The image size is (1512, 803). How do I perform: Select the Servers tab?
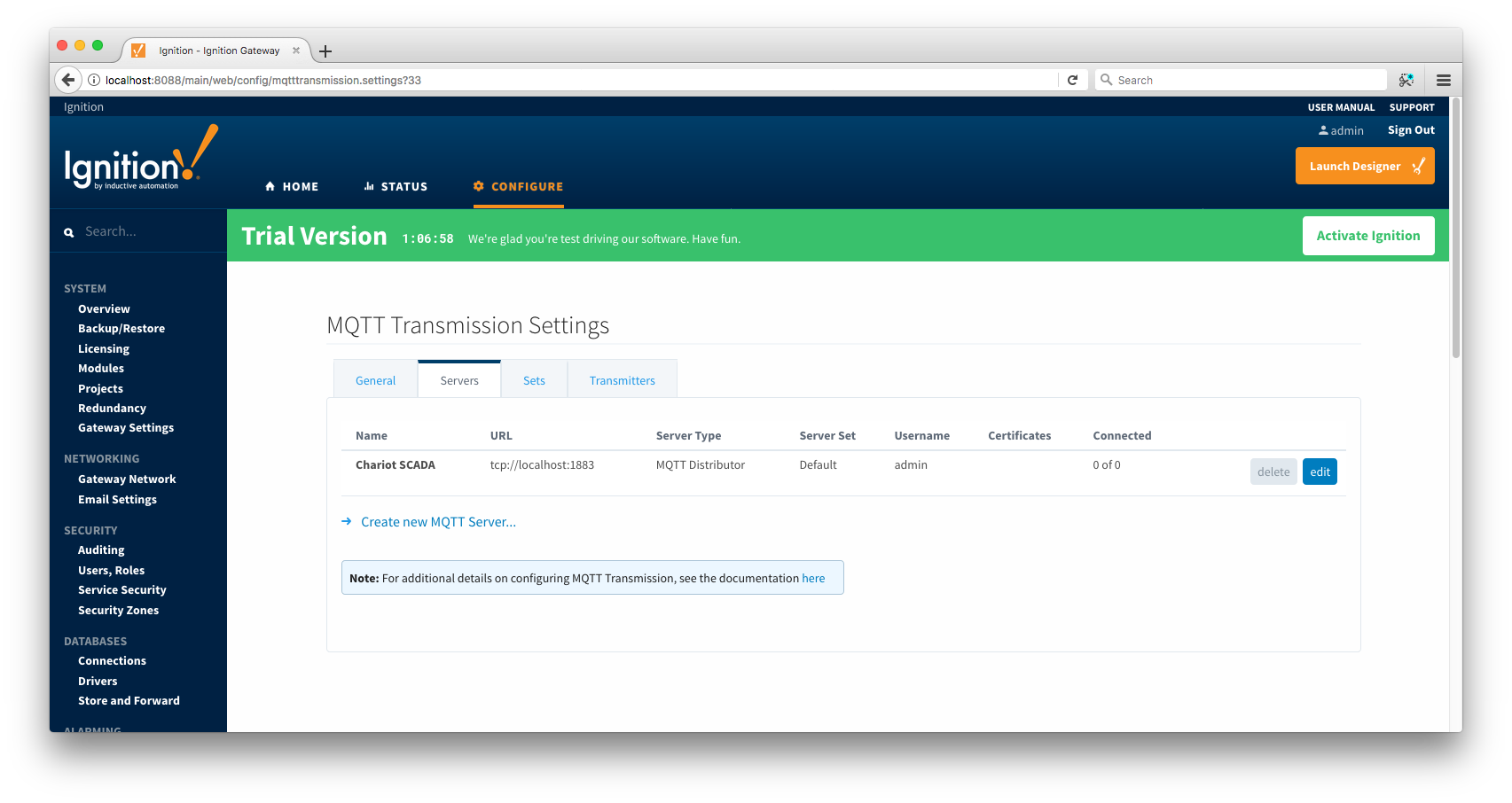click(x=459, y=380)
